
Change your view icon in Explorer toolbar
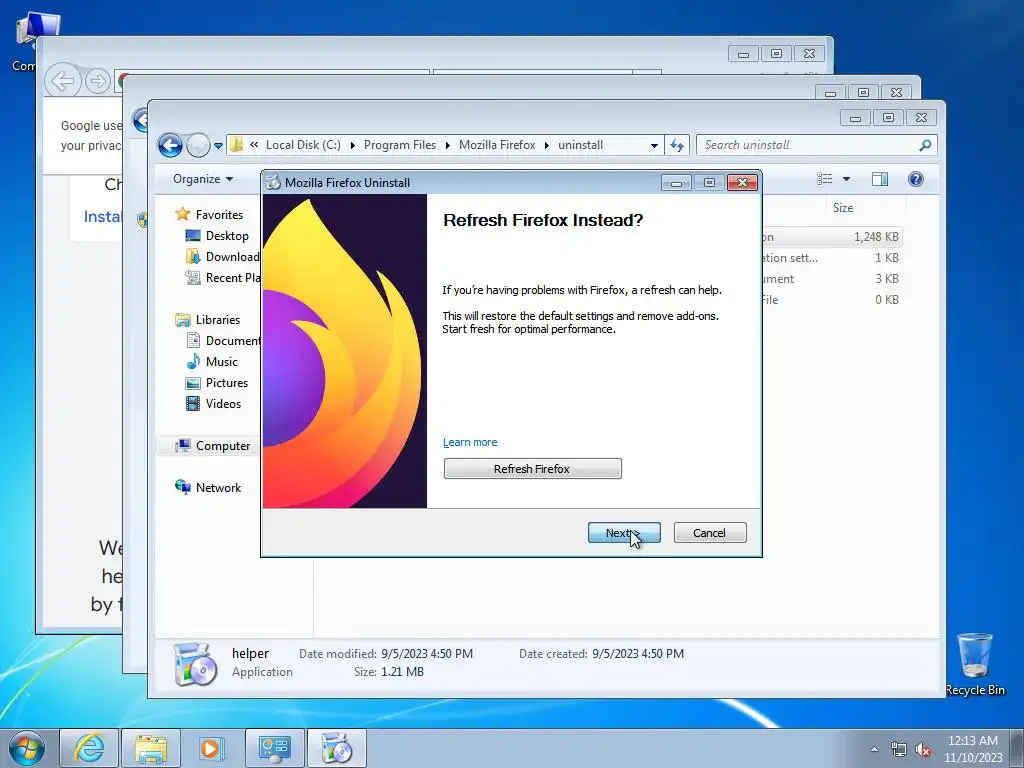[825, 179]
